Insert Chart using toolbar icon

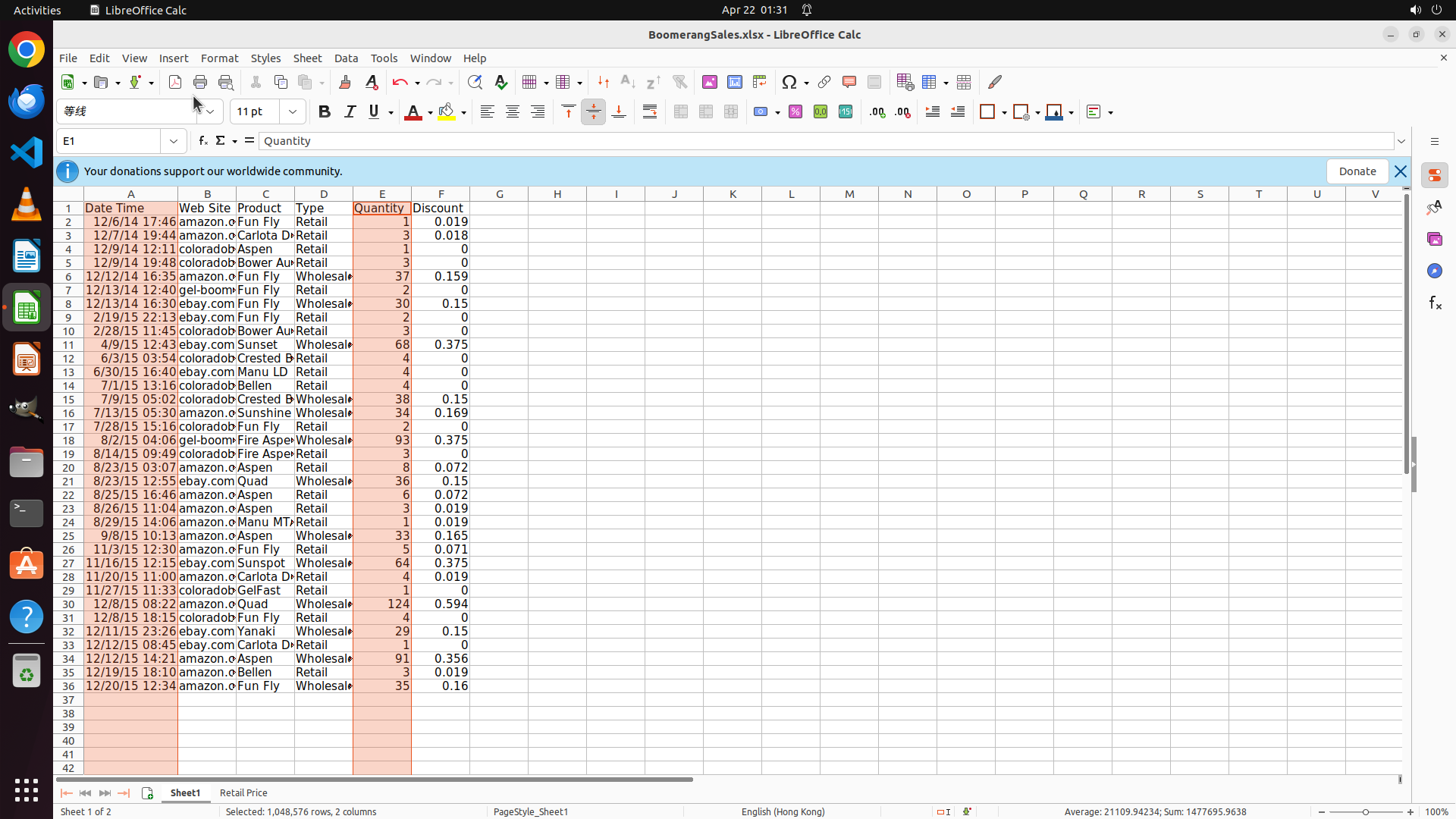coord(735,82)
